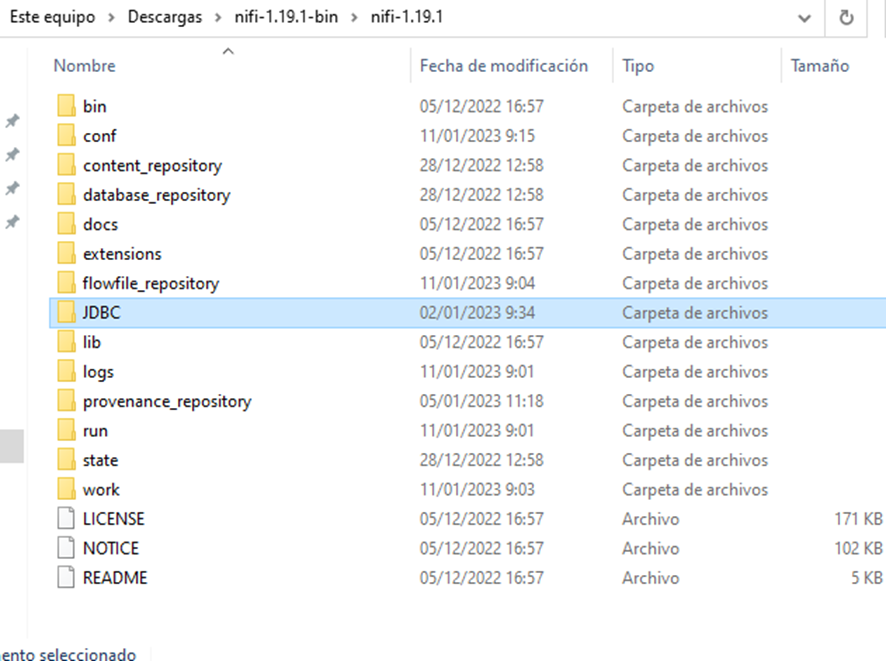Image resolution: width=886 pixels, height=661 pixels.
Task: Click the nifi-1.19.1 breadcrumb
Action: click(x=407, y=17)
